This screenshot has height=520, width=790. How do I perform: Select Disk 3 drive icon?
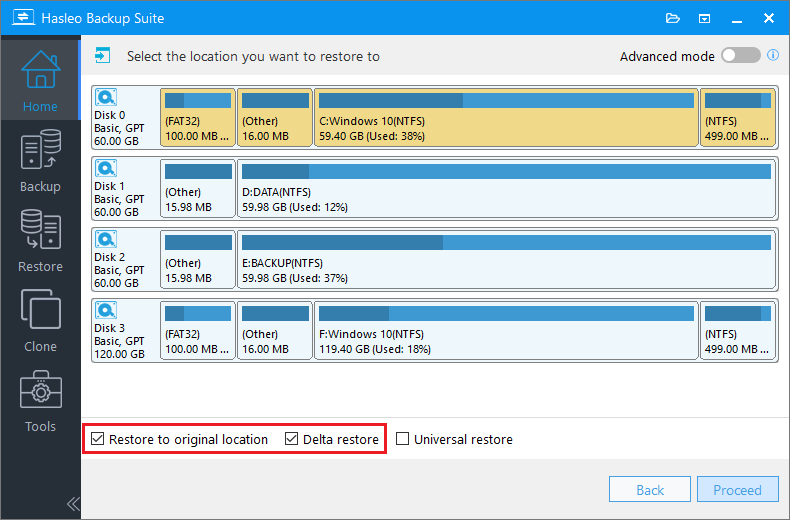coord(106,310)
